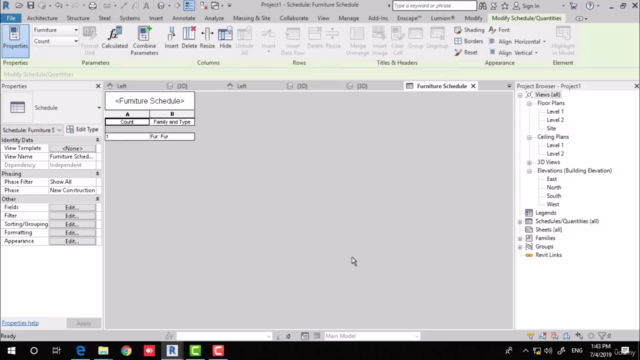Image resolution: width=640 pixels, height=360 pixels.
Task: Click the Reset appearance tool
Action: 466,53
